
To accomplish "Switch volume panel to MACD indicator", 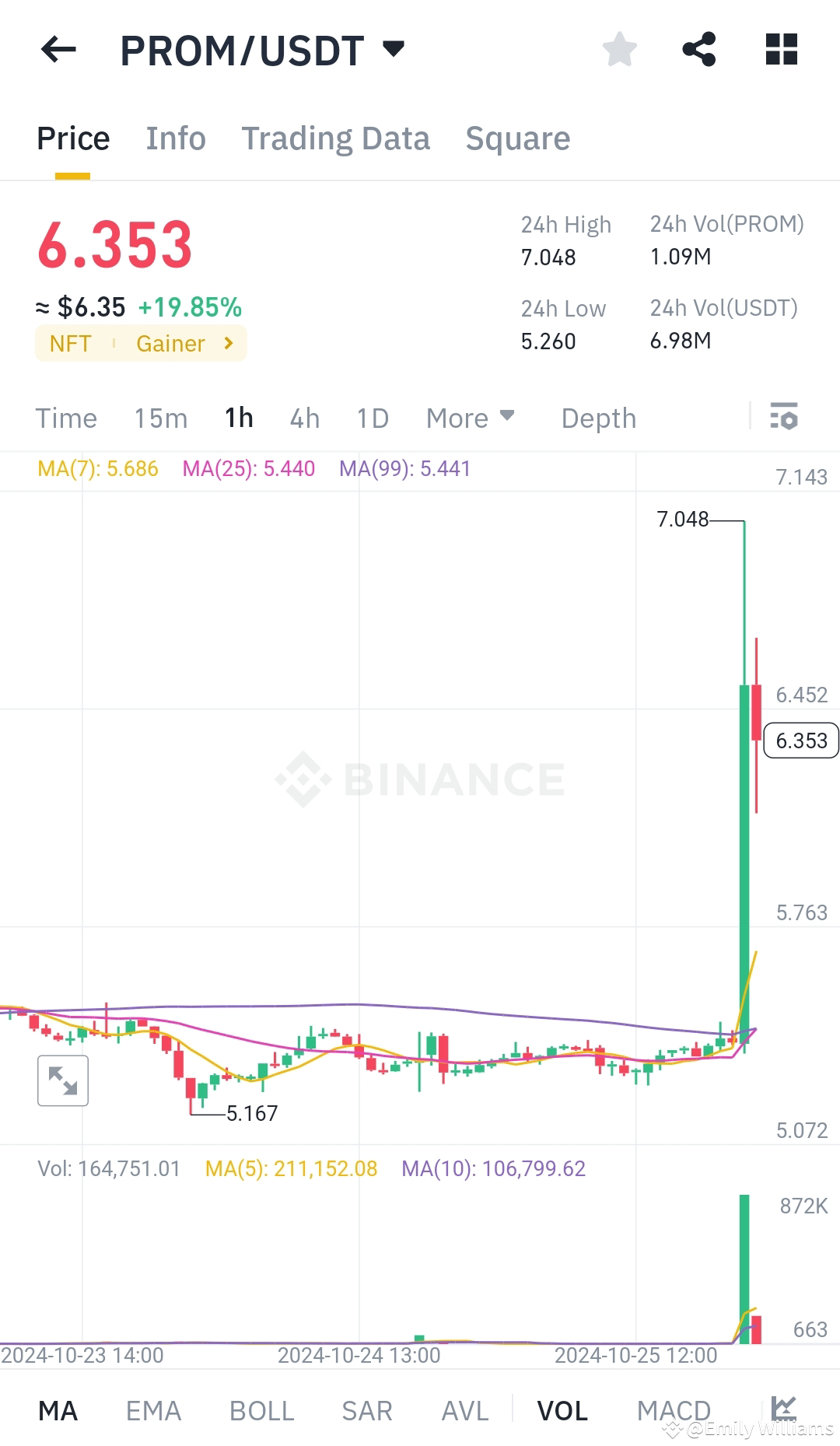I will [674, 1410].
